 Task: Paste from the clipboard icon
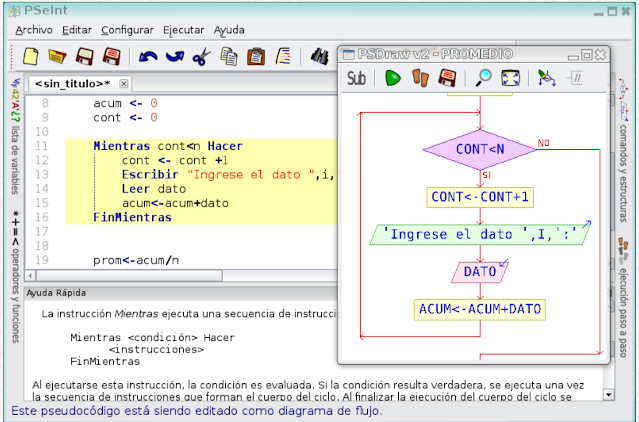256,56
